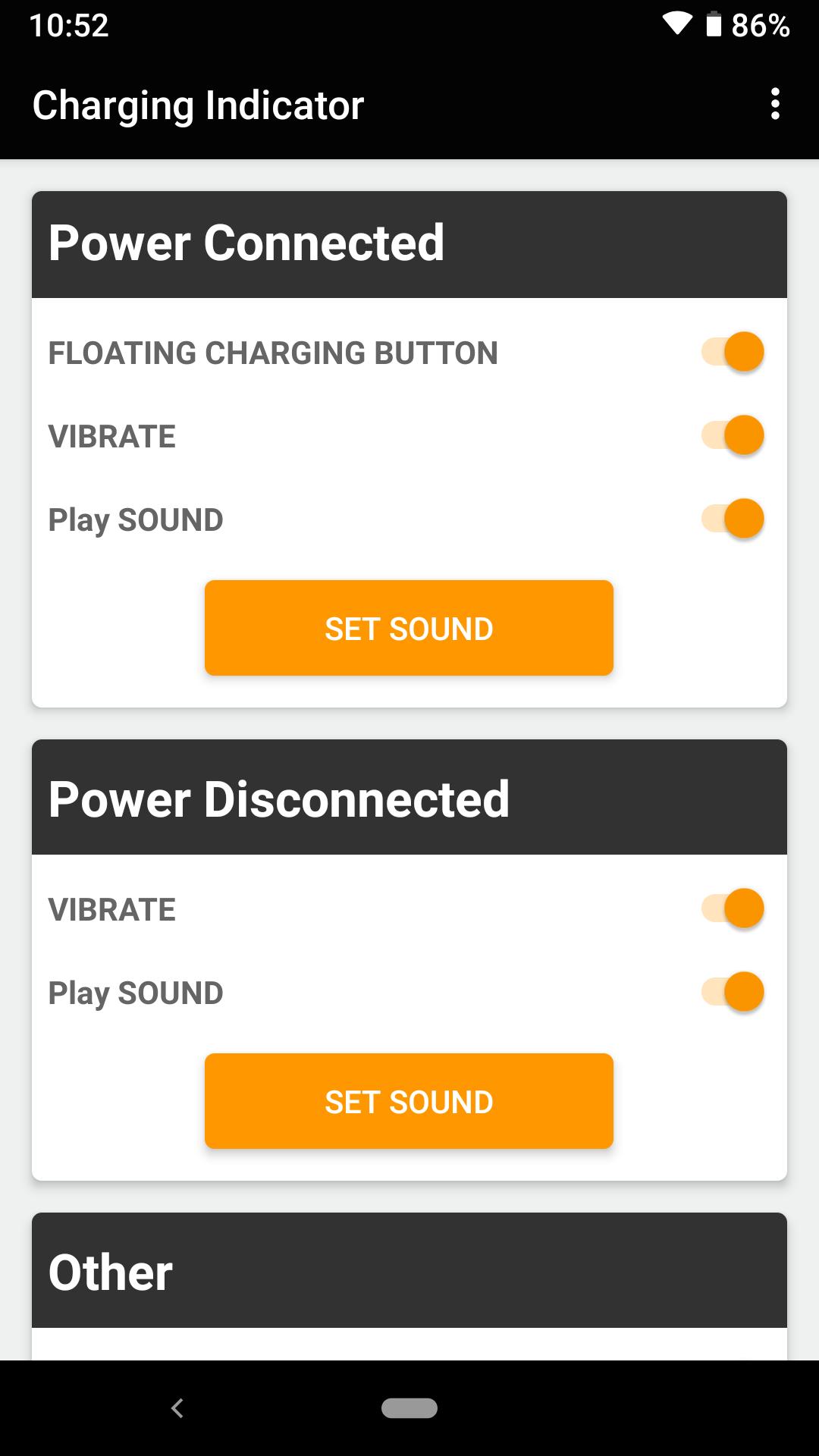Disable Floating Charging Button toggle

click(x=733, y=352)
